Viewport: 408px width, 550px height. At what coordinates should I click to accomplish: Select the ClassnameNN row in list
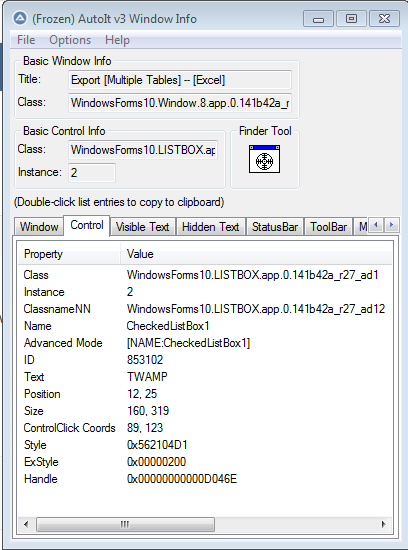click(205, 309)
